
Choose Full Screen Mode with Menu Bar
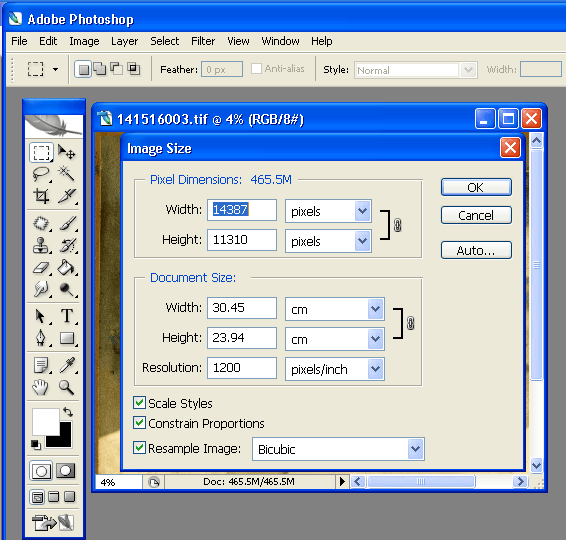pyautogui.click(x=53, y=497)
